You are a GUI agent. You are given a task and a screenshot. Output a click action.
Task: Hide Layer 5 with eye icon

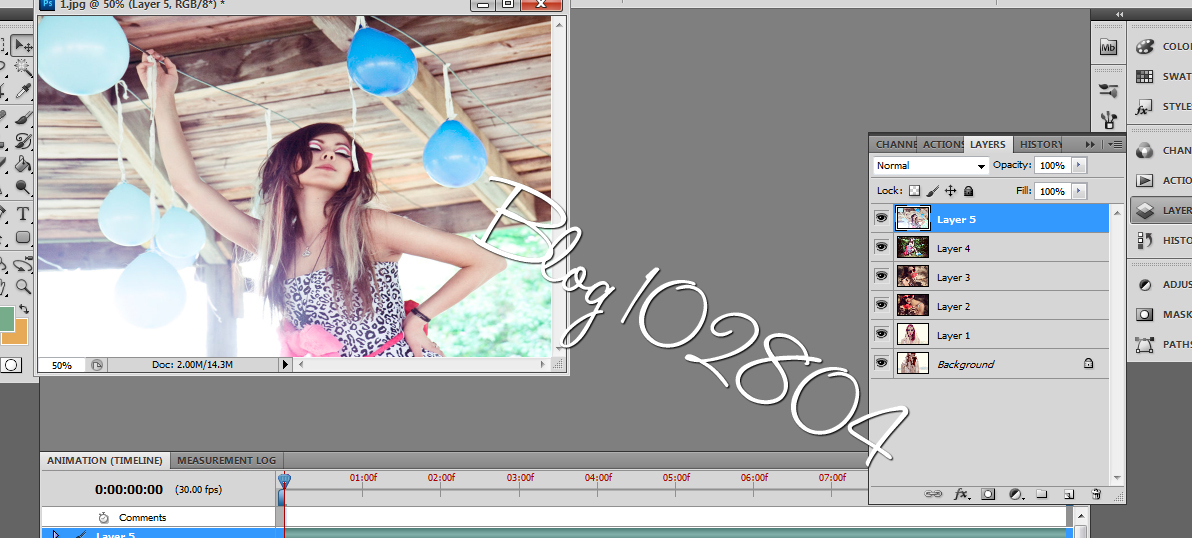[882, 219]
